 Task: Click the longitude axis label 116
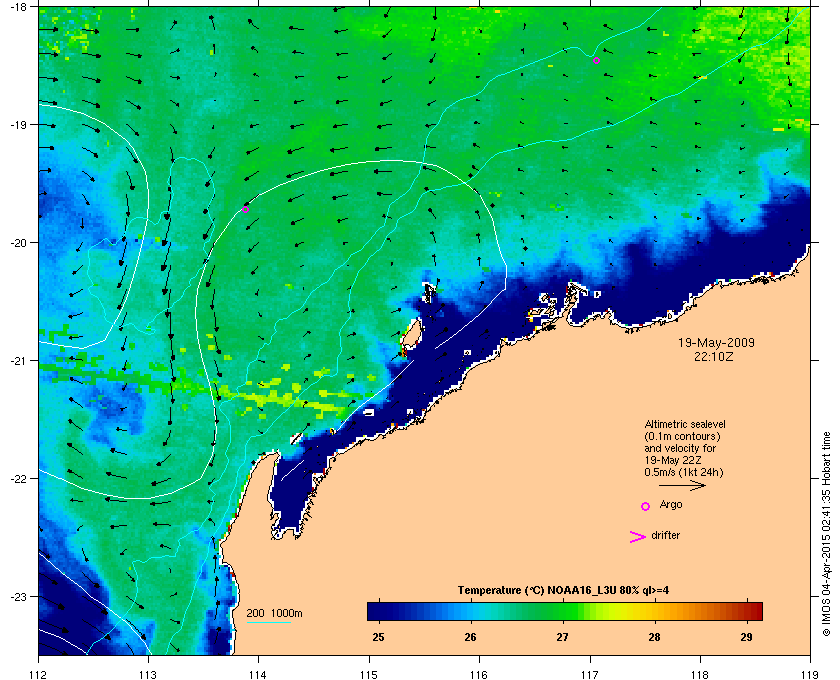[x=479, y=675]
